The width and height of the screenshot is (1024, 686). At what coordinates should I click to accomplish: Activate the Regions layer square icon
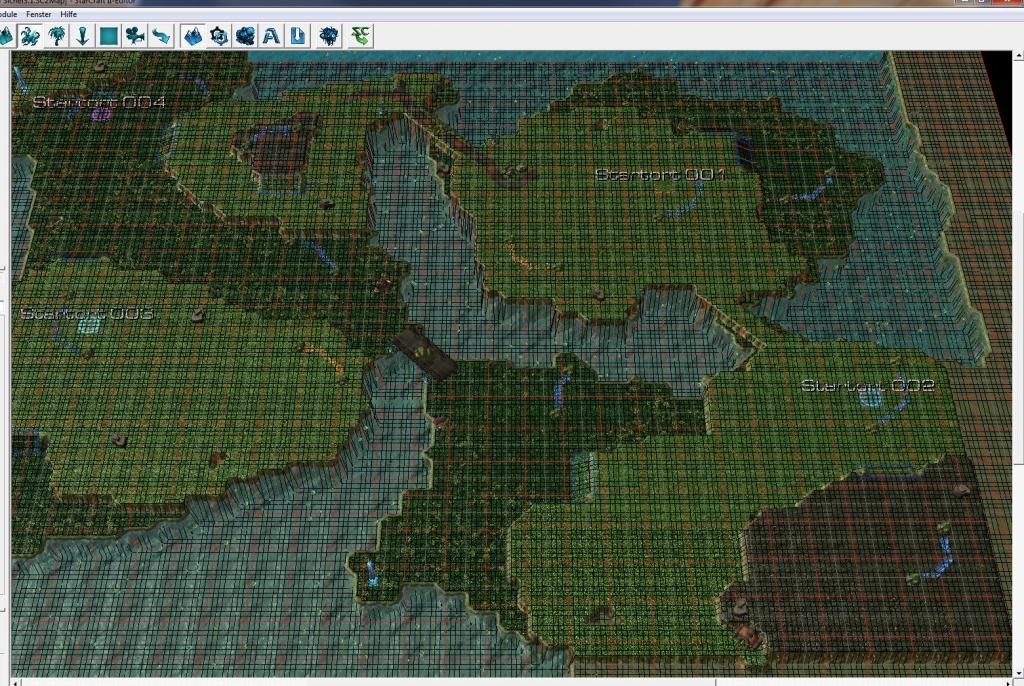click(109, 37)
